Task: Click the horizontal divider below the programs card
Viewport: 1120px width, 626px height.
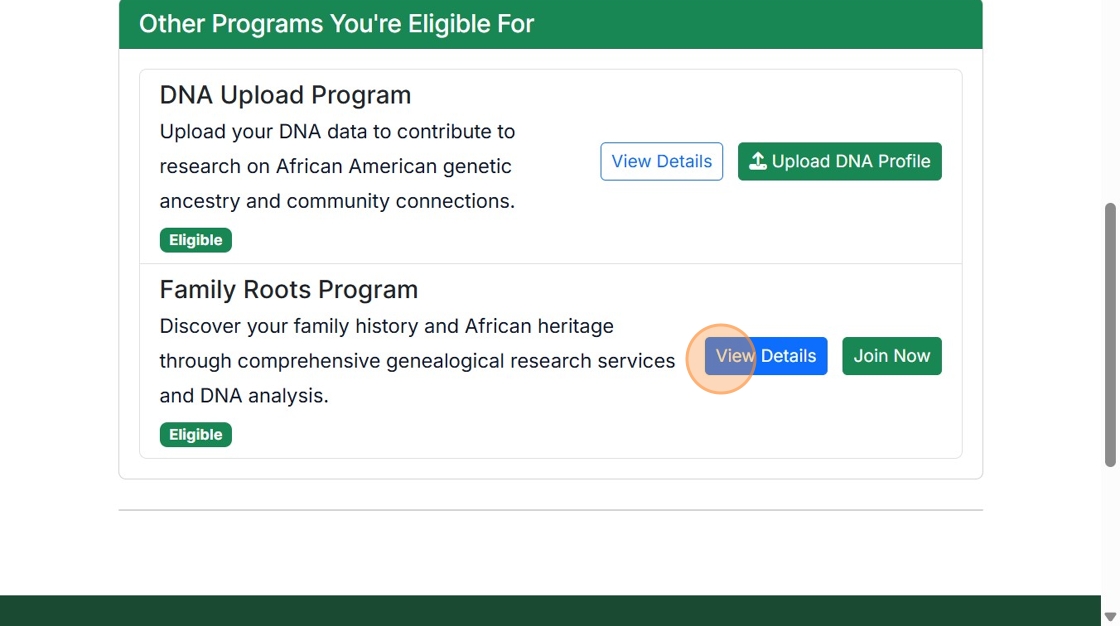Action: coord(550,510)
